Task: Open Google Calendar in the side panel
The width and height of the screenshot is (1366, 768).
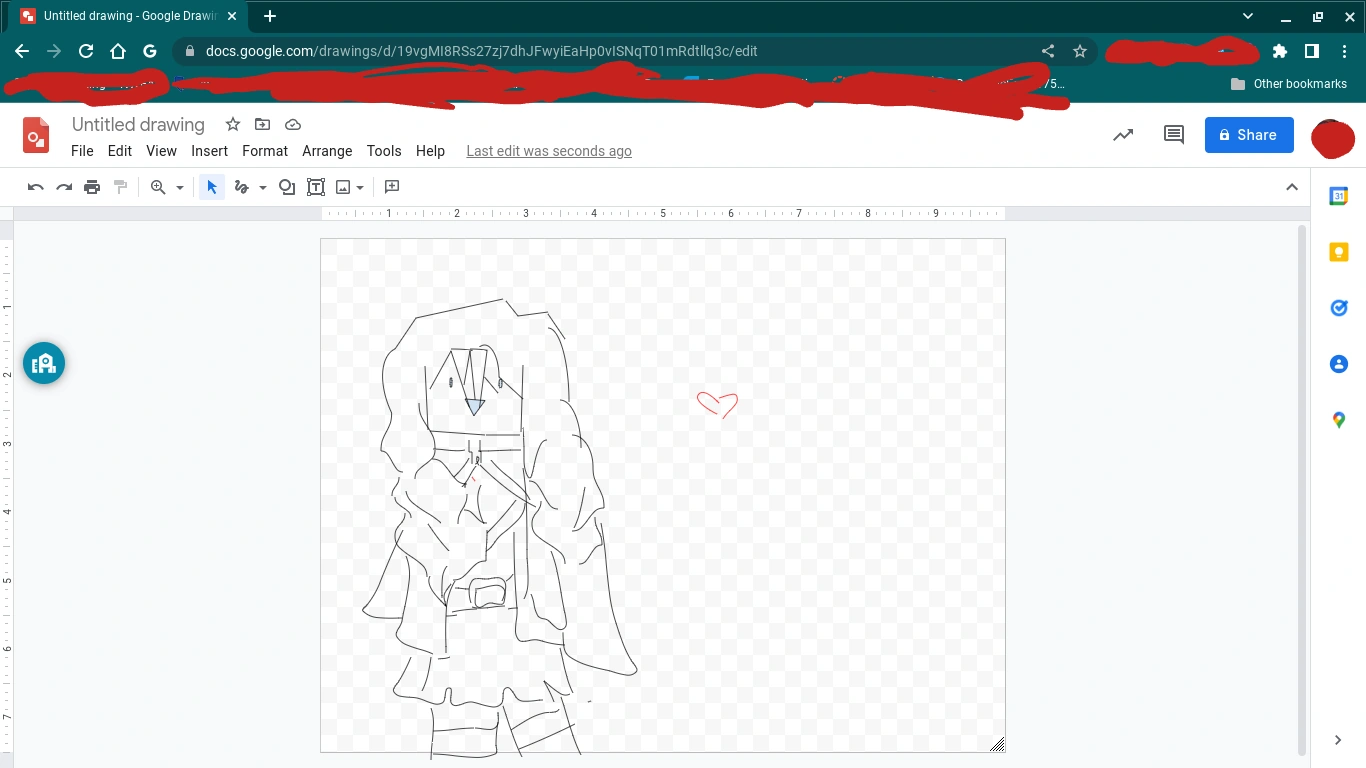Action: (1338, 196)
